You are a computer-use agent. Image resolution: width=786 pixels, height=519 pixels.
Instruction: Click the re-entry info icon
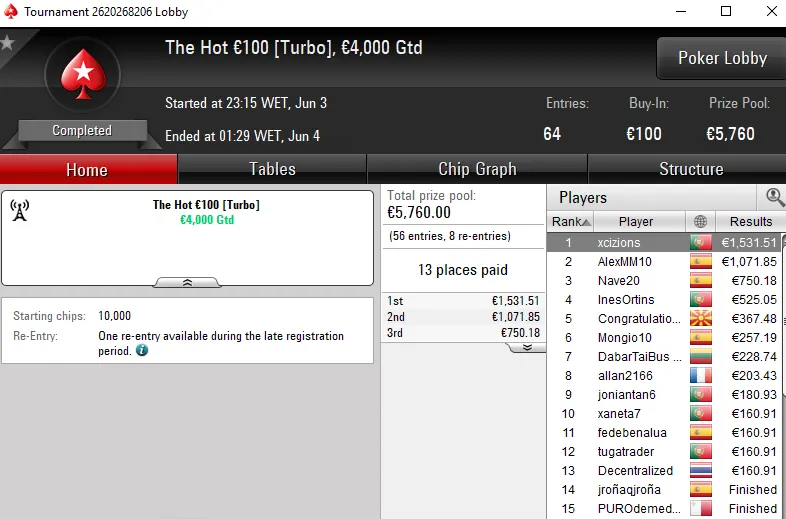(x=142, y=351)
